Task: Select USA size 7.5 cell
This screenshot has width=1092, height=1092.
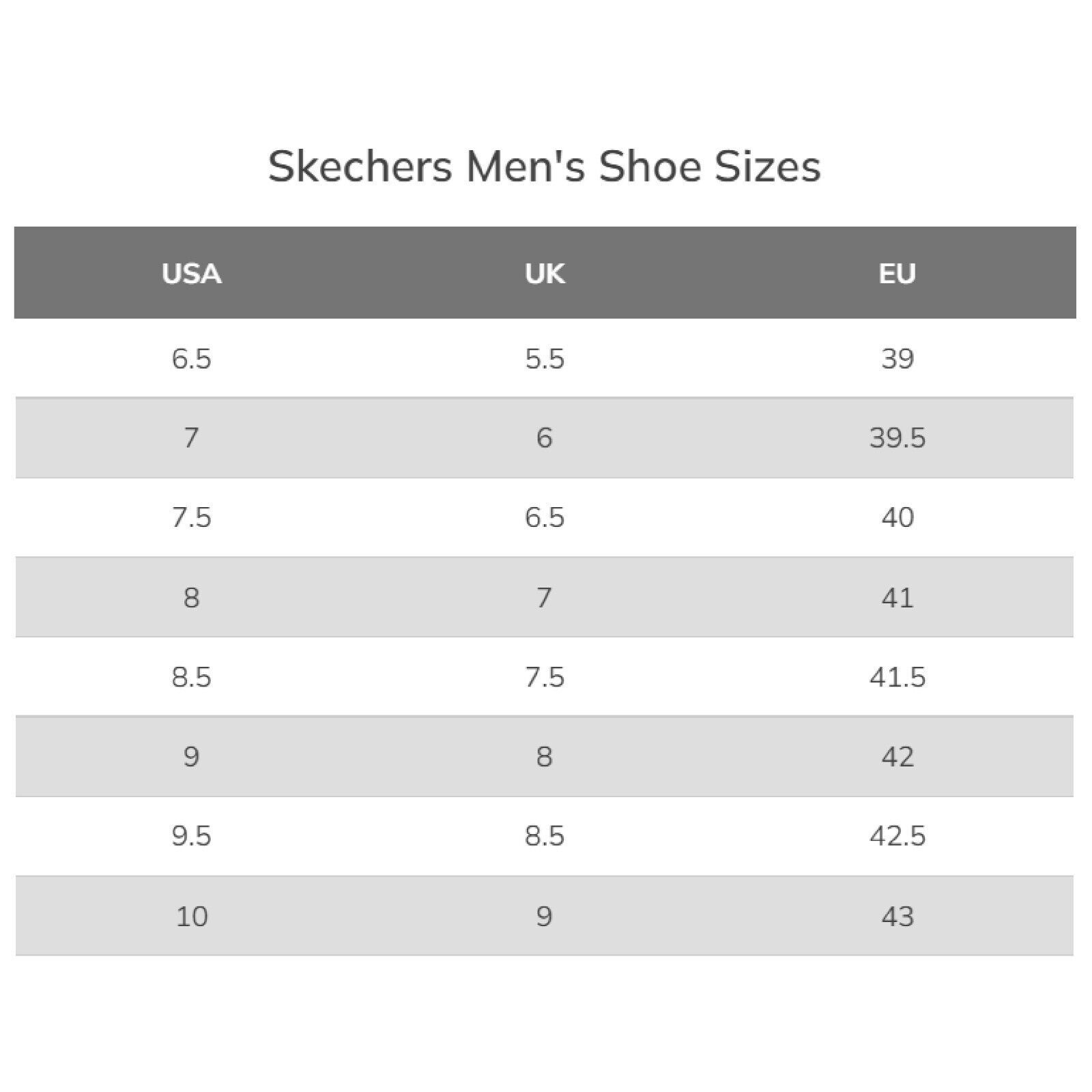Action: 191,517
